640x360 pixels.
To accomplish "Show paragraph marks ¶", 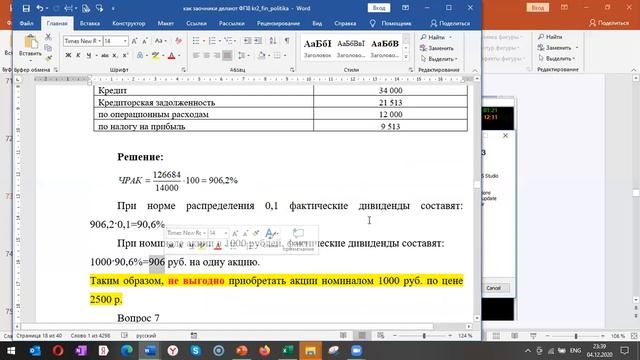I will pyautogui.click(x=287, y=40).
